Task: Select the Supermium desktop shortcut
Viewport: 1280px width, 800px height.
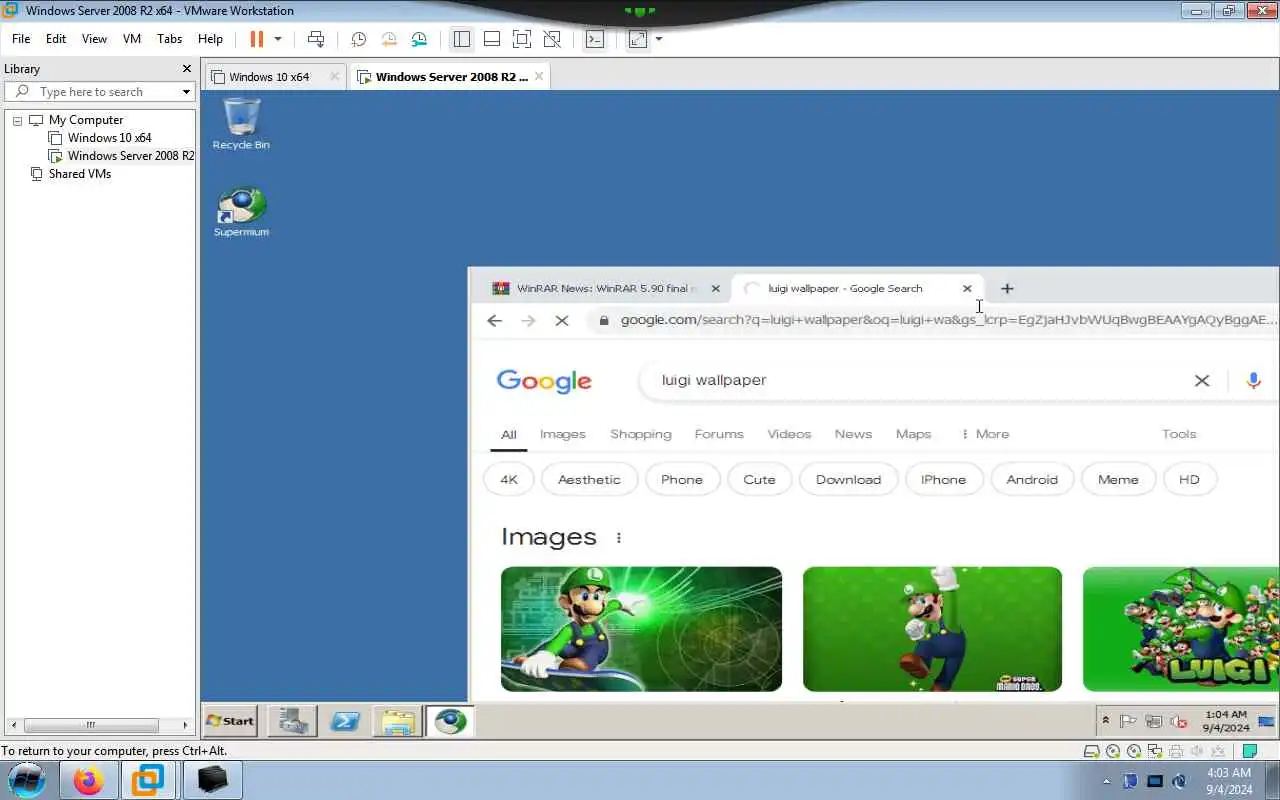Action: pos(241,211)
